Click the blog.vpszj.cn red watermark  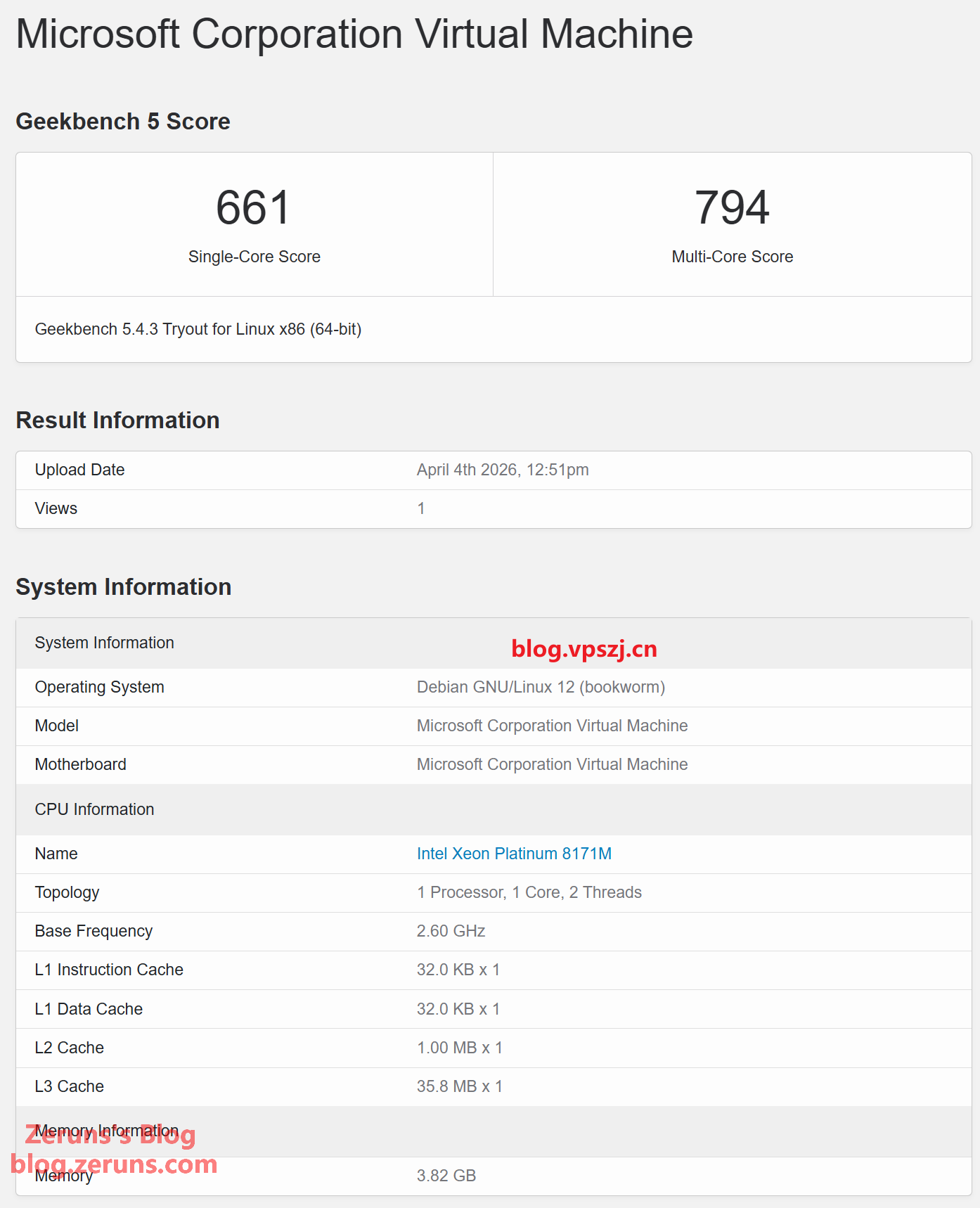pyautogui.click(x=584, y=648)
